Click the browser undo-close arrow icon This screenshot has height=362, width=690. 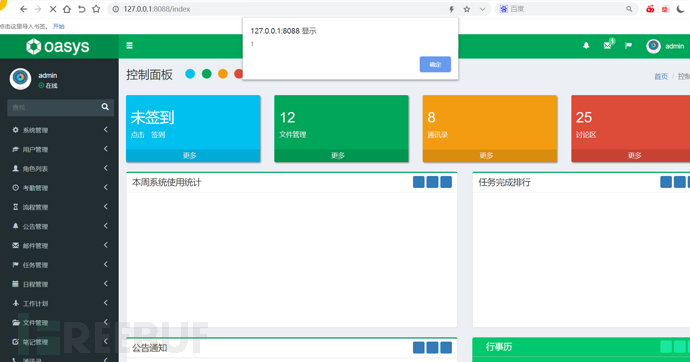click(x=81, y=9)
